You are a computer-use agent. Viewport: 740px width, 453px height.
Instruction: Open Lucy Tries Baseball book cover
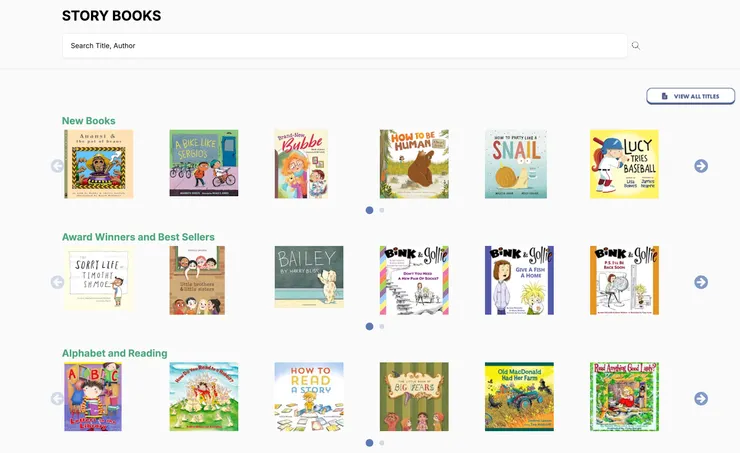(624, 164)
